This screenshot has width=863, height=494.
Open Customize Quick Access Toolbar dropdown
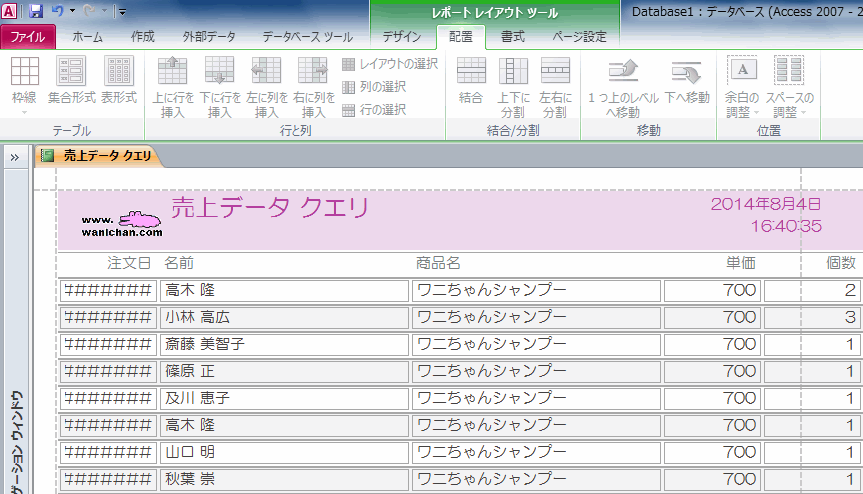pos(122,11)
